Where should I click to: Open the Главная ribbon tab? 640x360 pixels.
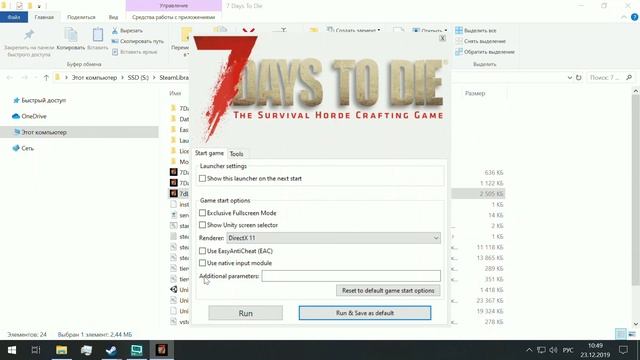(x=44, y=17)
